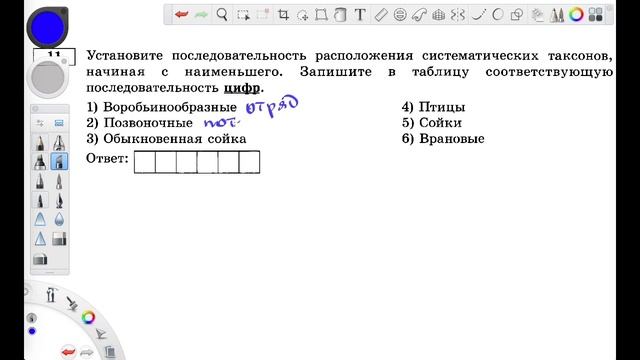Toggle Predictive Stroke mode
Viewport: 640px width, 360px height.
tap(498, 15)
